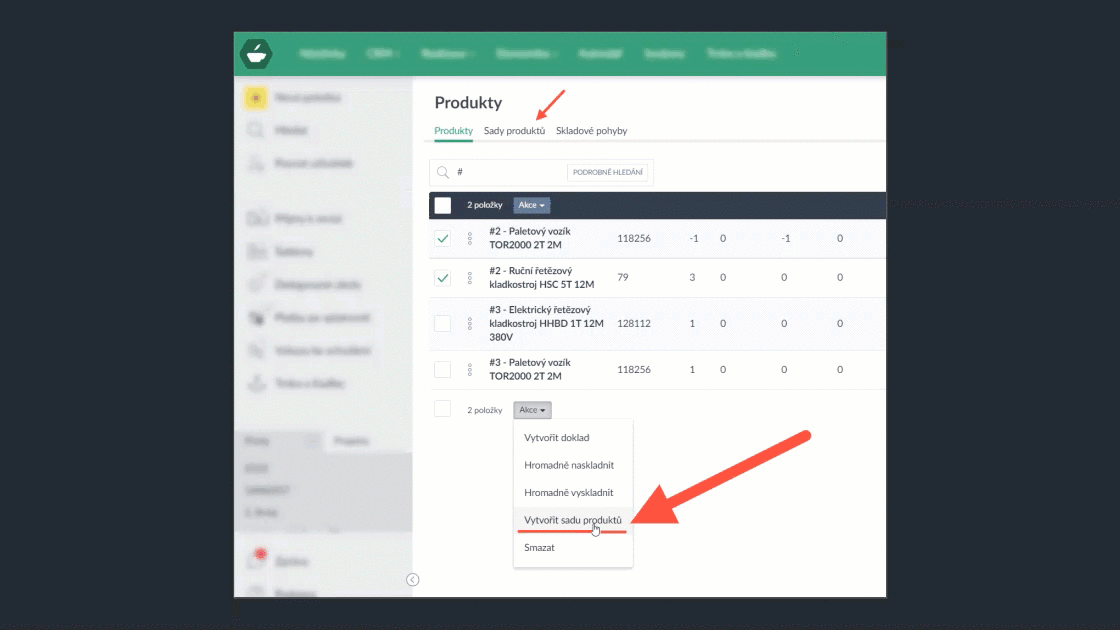
Task: Click the magnifier icon in product search box
Action: pos(441,172)
